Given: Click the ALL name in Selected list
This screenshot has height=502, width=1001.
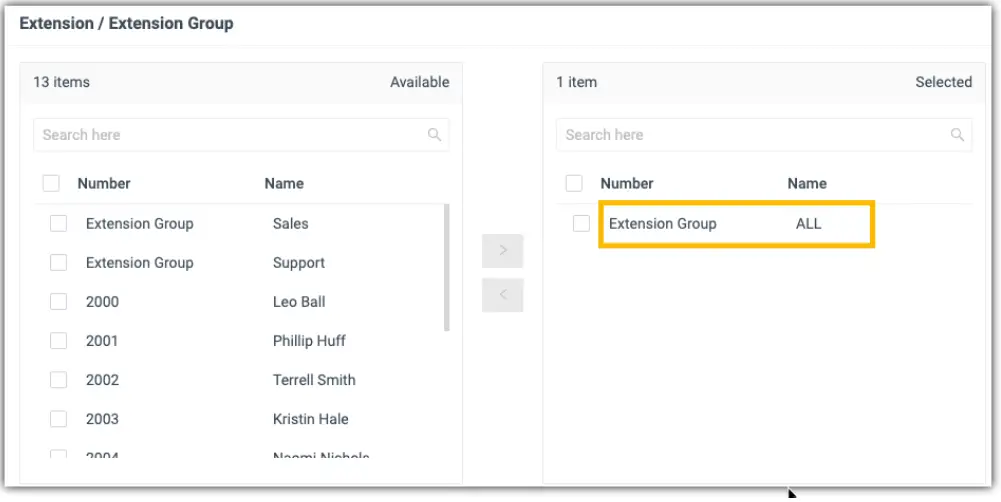Looking at the screenshot, I should point(808,224).
